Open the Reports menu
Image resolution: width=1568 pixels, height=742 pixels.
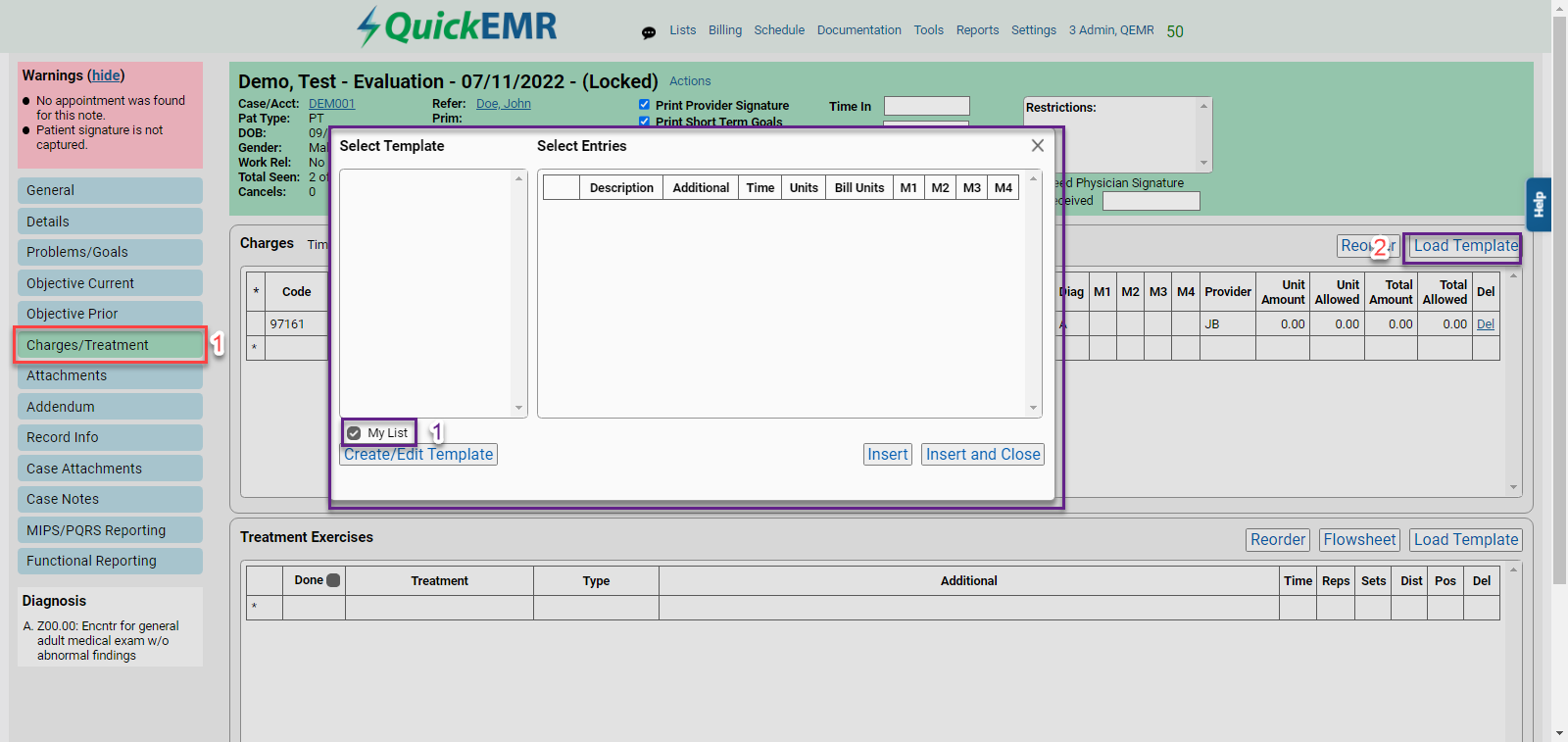pyautogui.click(x=978, y=30)
